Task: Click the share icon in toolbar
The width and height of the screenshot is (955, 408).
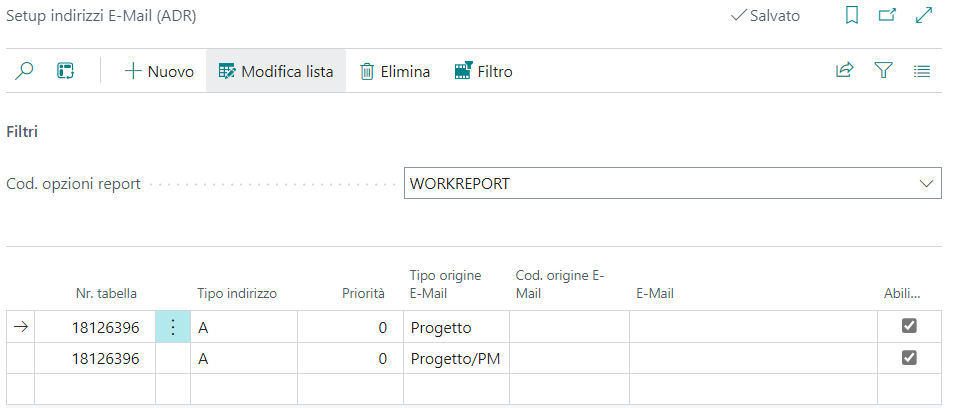Action: click(x=844, y=71)
